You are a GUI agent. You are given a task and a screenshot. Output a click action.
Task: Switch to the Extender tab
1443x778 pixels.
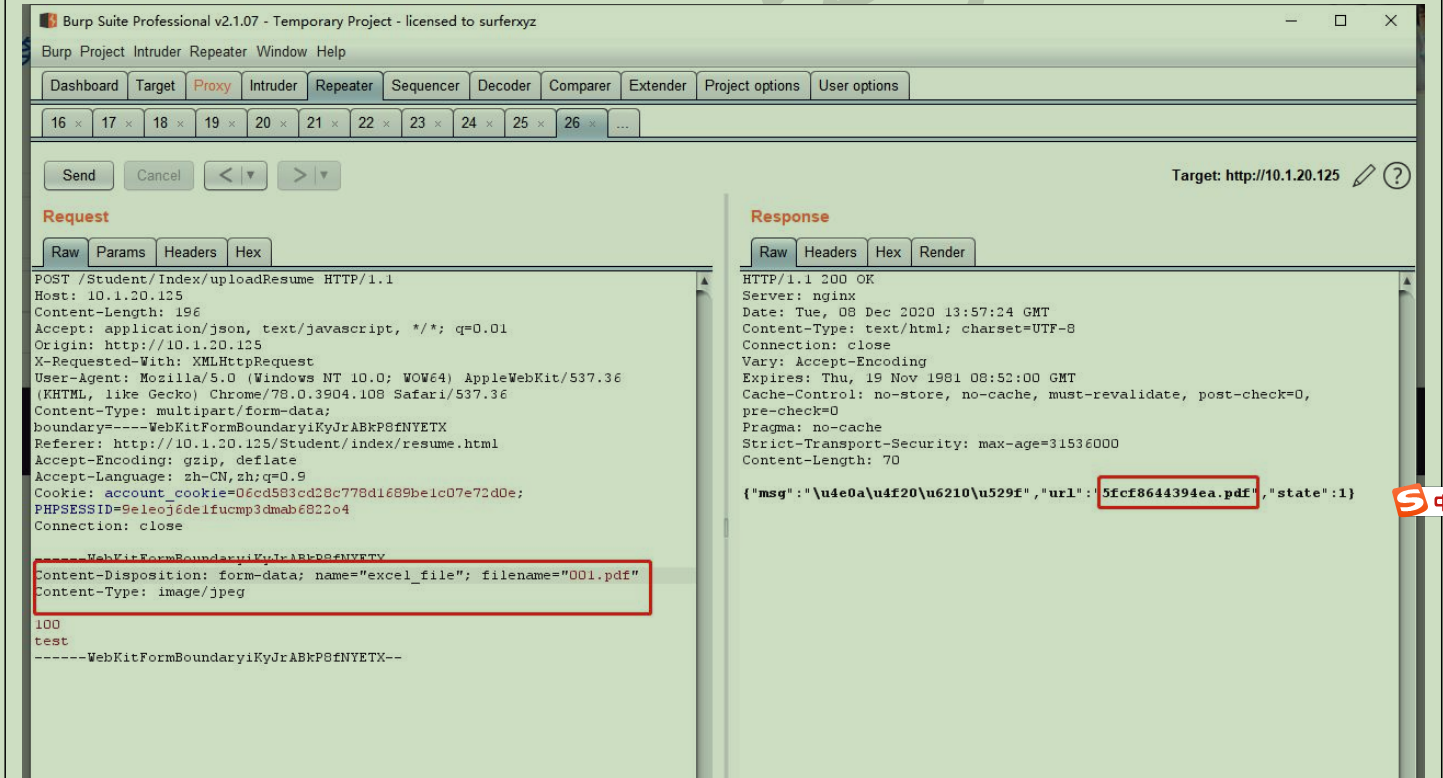click(x=658, y=86)
